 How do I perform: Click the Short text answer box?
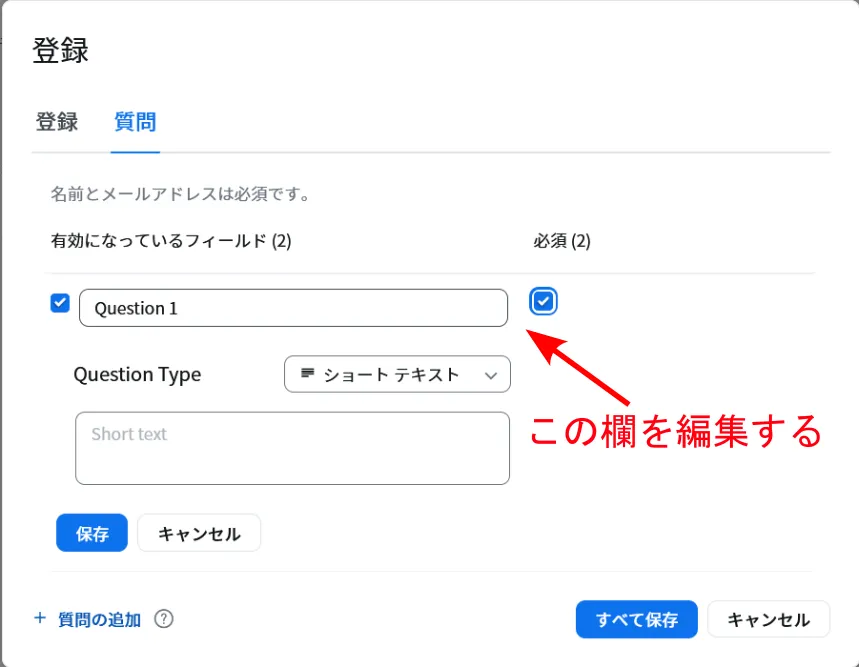[x=292, y=448]
